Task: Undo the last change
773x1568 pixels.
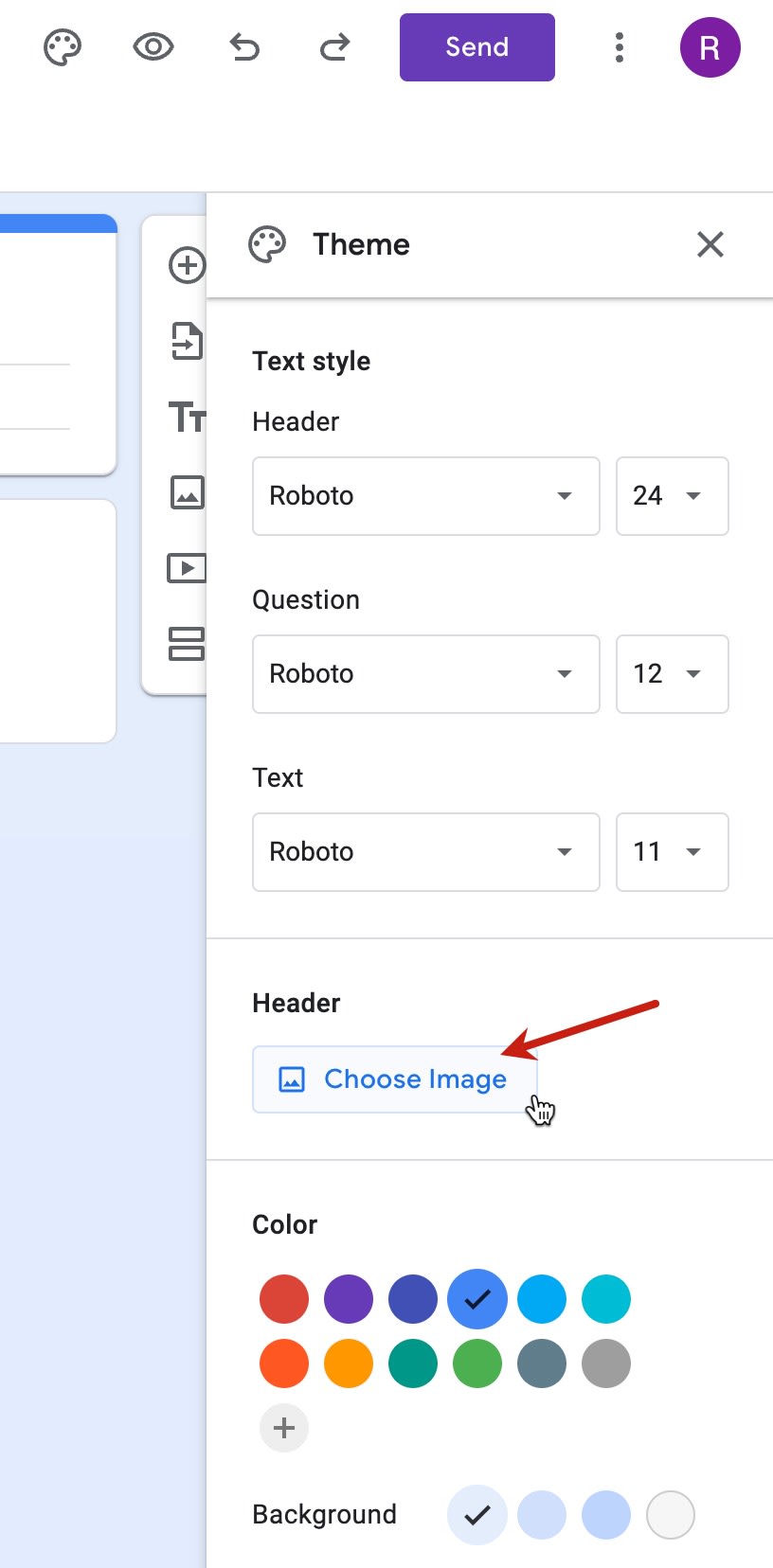Action: (243, 46)
